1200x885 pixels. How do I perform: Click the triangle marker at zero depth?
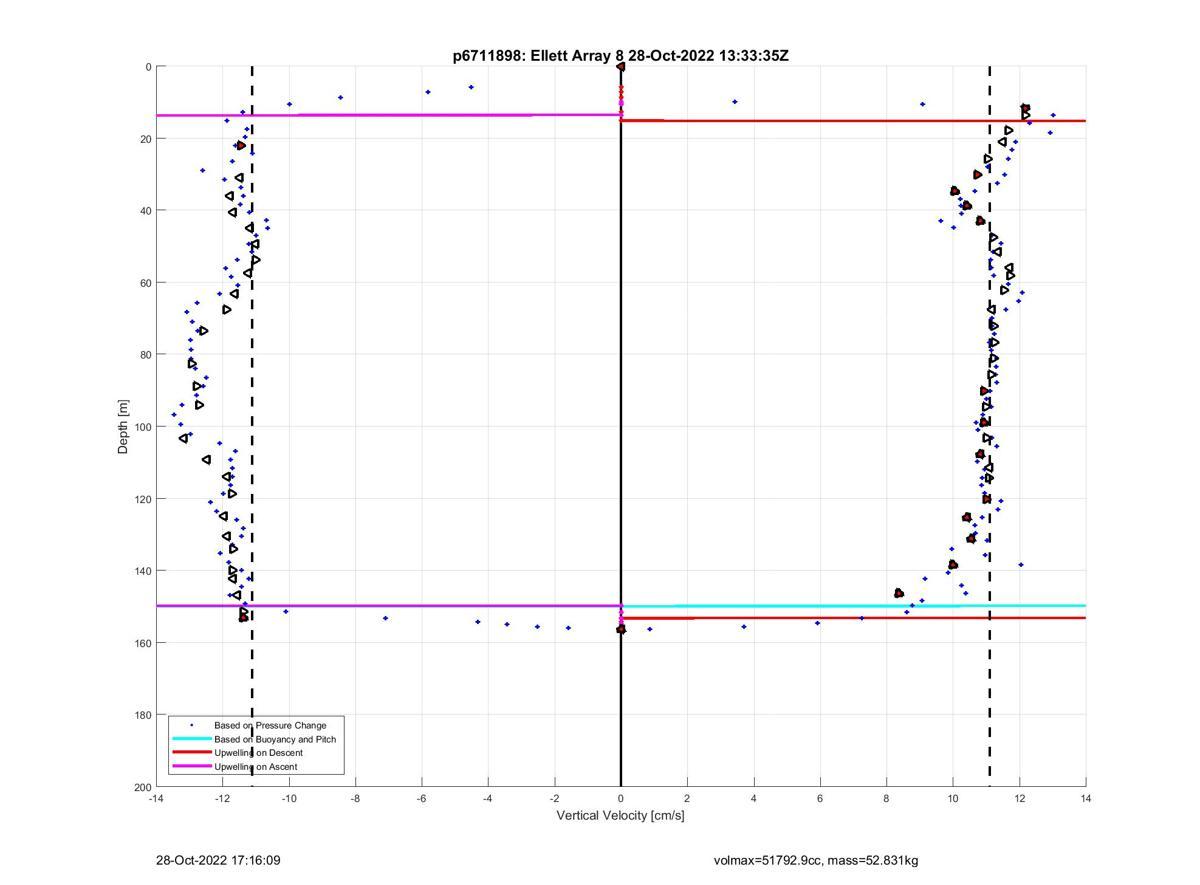[x=621, y=67]
